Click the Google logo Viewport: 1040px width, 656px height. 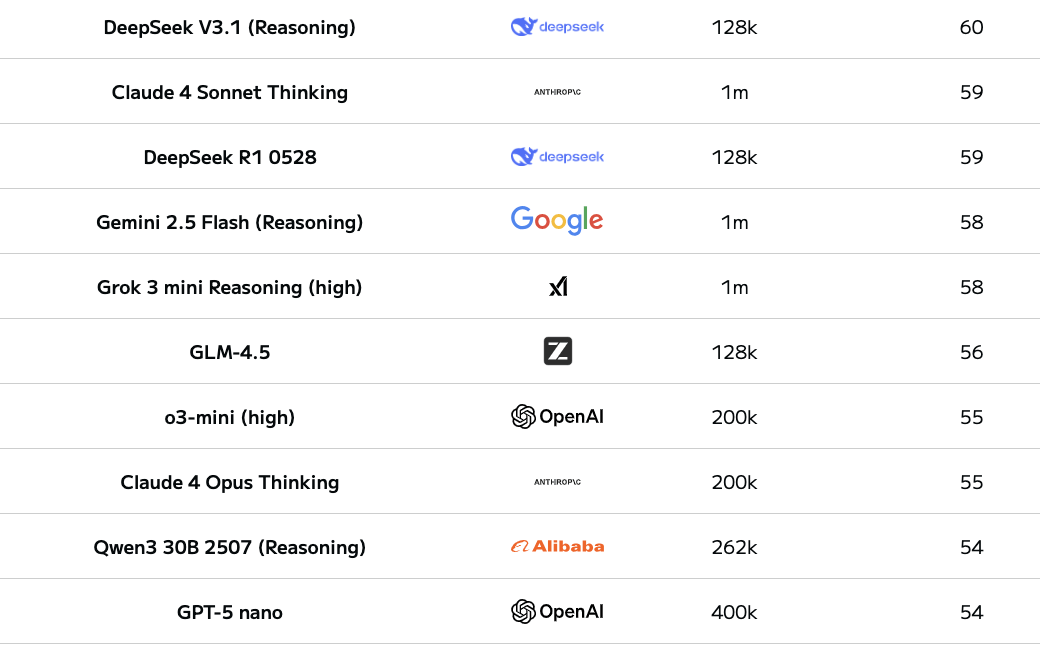[x=557, y=221]
